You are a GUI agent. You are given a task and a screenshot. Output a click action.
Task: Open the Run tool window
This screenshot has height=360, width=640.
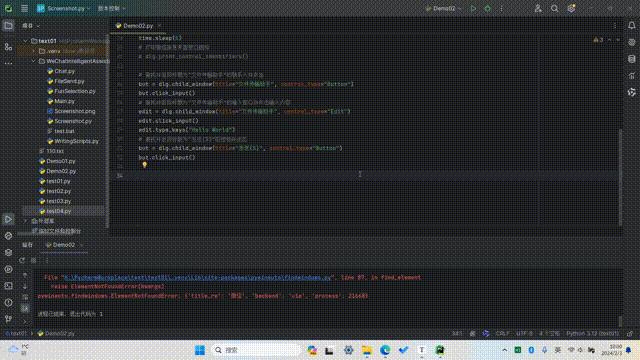[8, 219]
